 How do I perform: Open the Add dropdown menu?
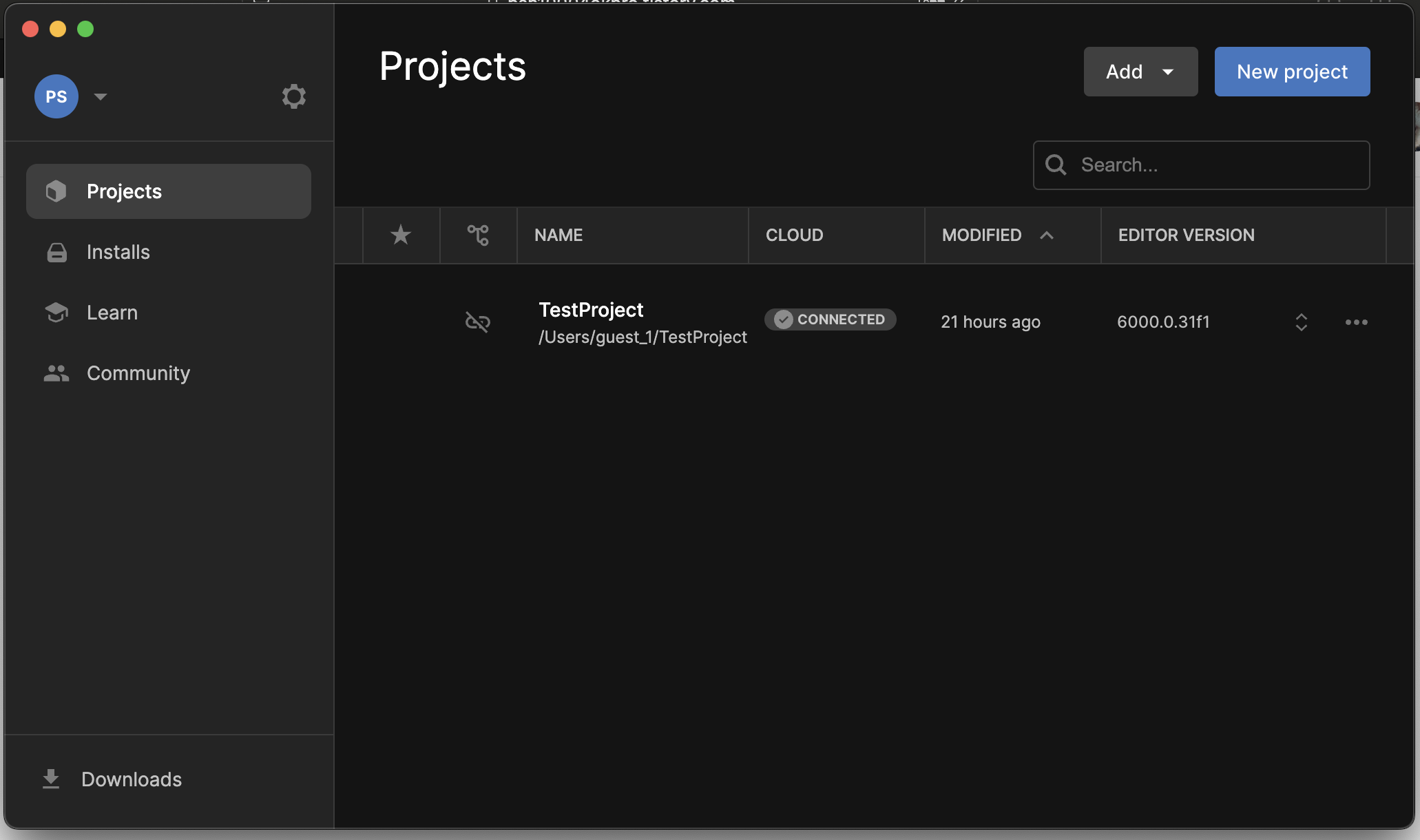click(1140, 72)
